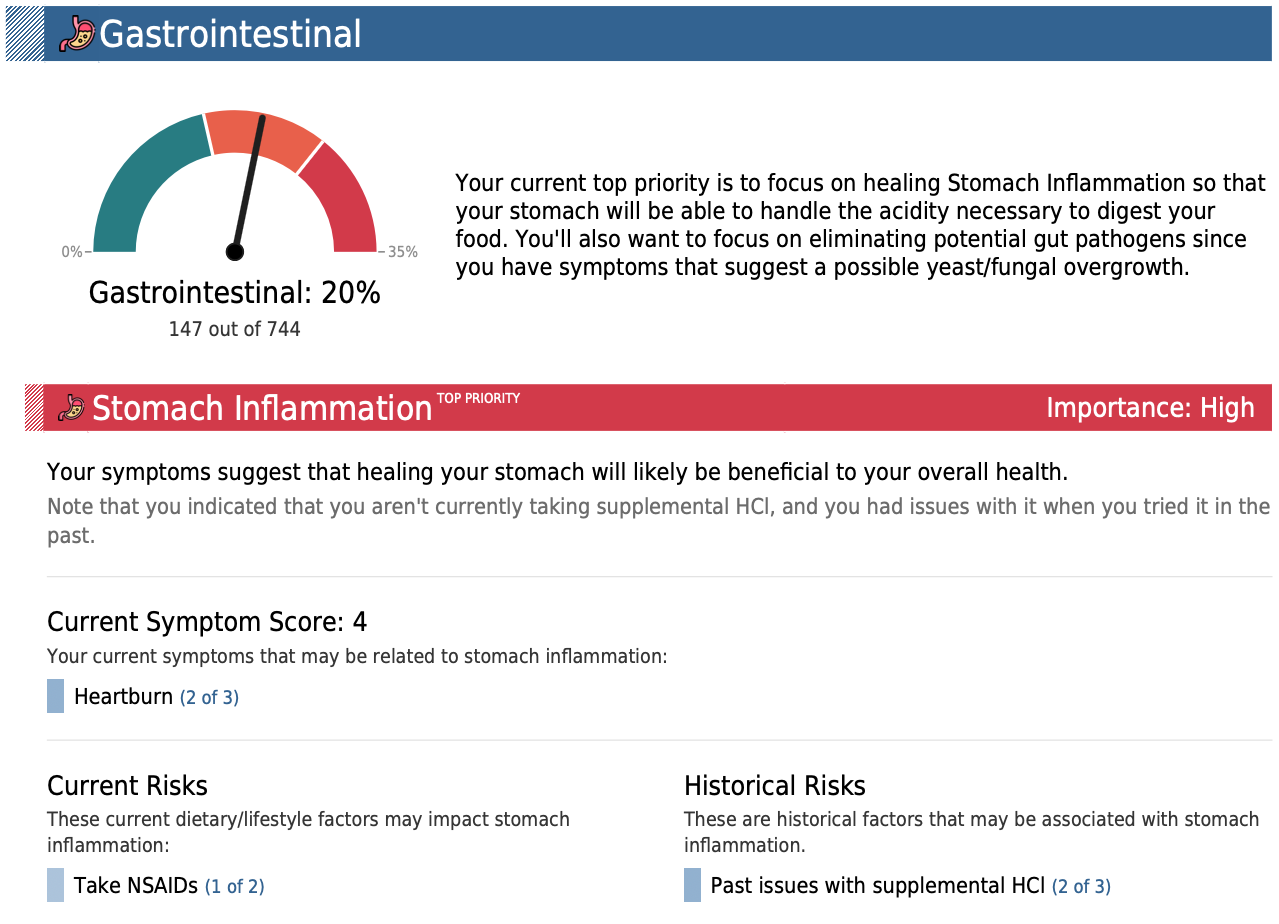
Task: Click the Historical Risks heading
Action: [775, 785]
